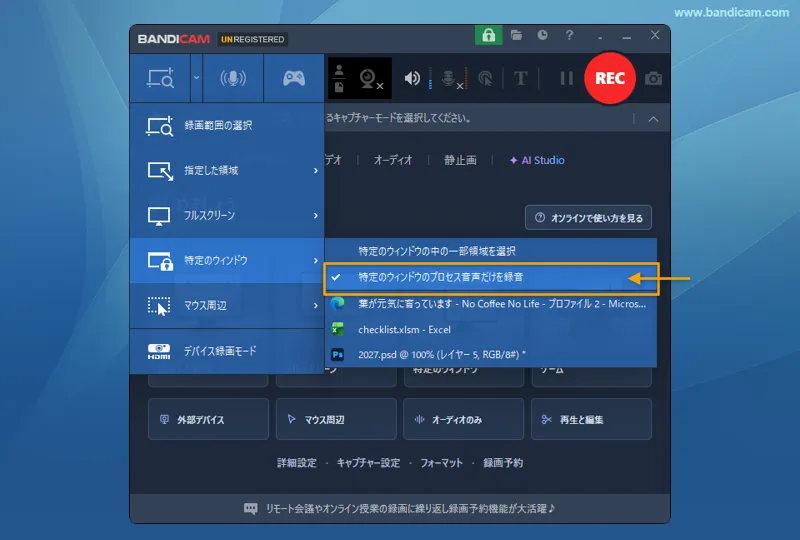
Task: Switch to the 静止画 tab
Action: point(460,160)
